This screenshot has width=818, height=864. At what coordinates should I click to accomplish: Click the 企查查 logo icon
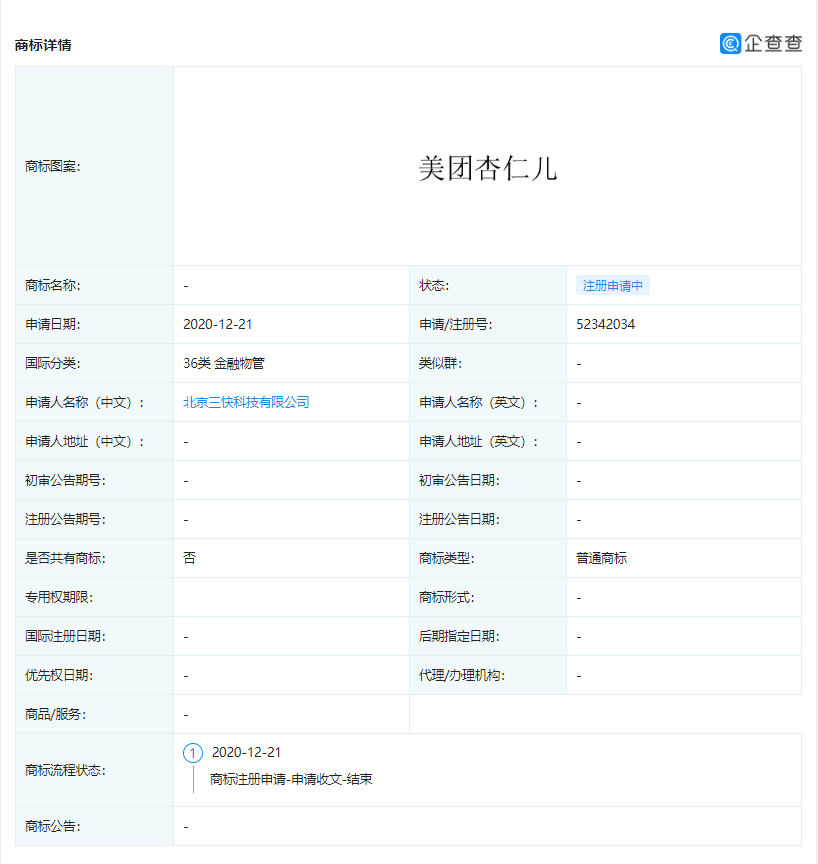[x=730, y=43]
